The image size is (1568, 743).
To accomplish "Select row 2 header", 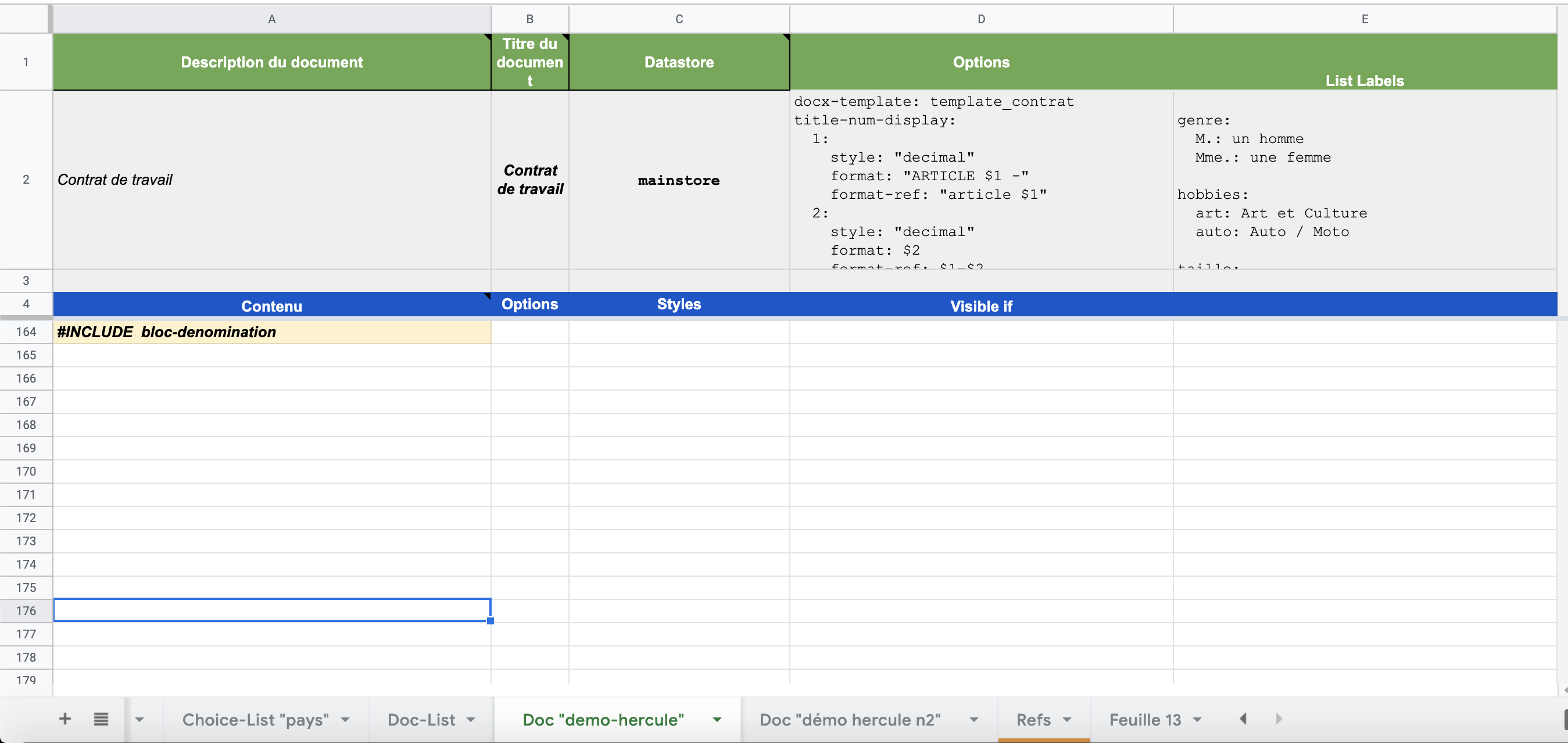I will click(x=26, y=180).
